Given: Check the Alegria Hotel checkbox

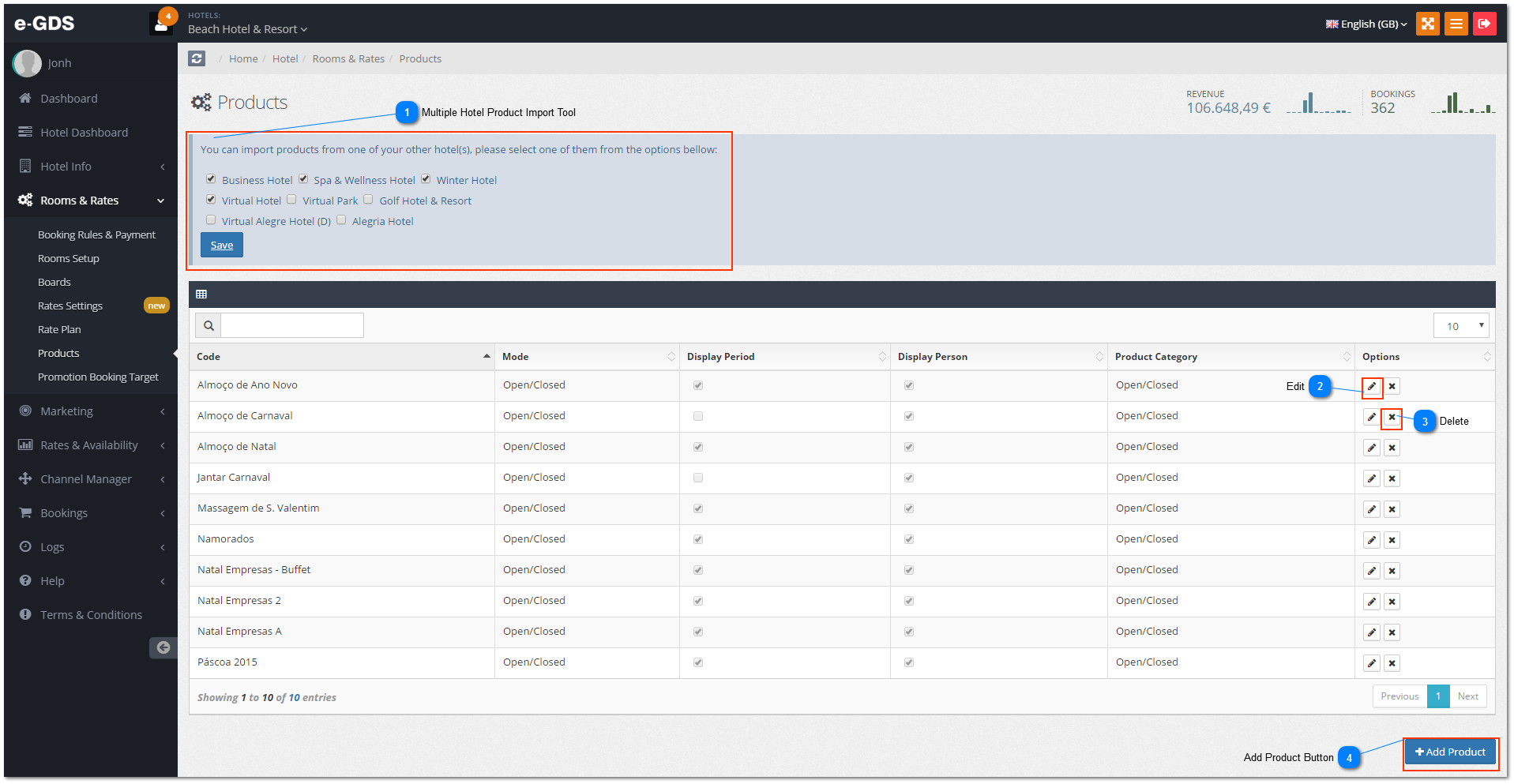Looking at the screenshot, I should [341, 220].
